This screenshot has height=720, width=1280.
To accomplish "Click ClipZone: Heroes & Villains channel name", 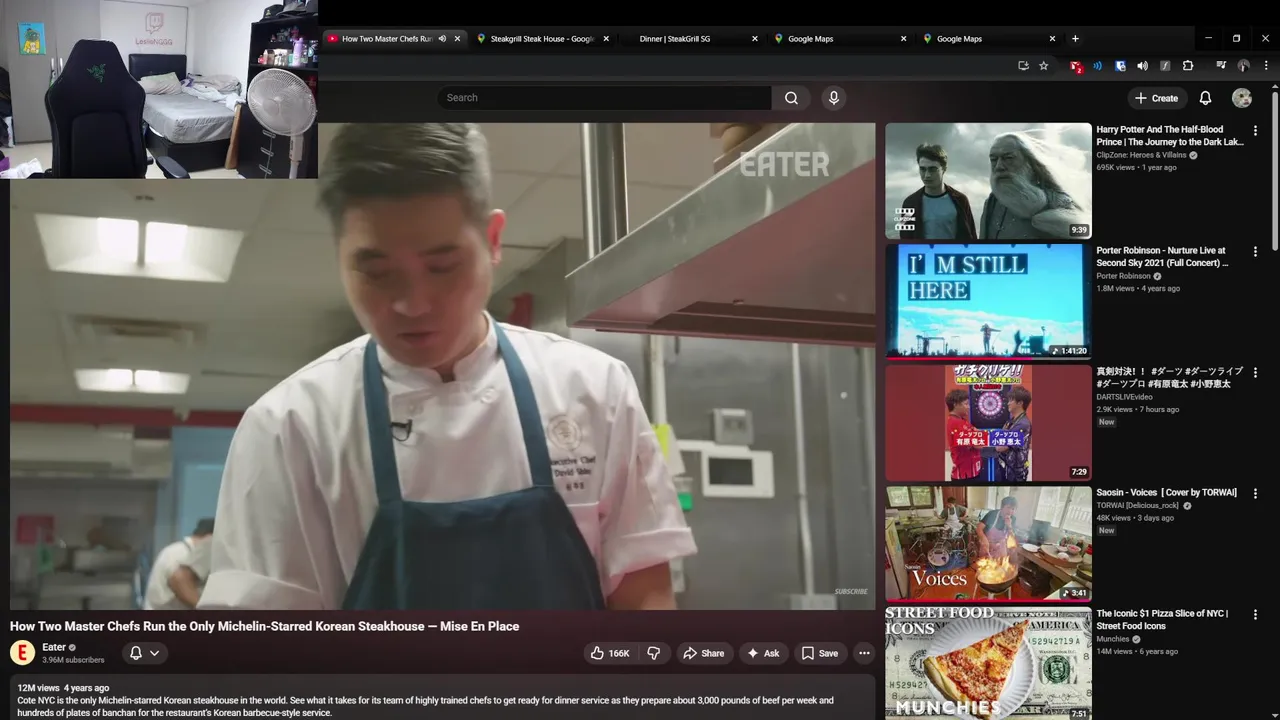I will pos(1141,155).
